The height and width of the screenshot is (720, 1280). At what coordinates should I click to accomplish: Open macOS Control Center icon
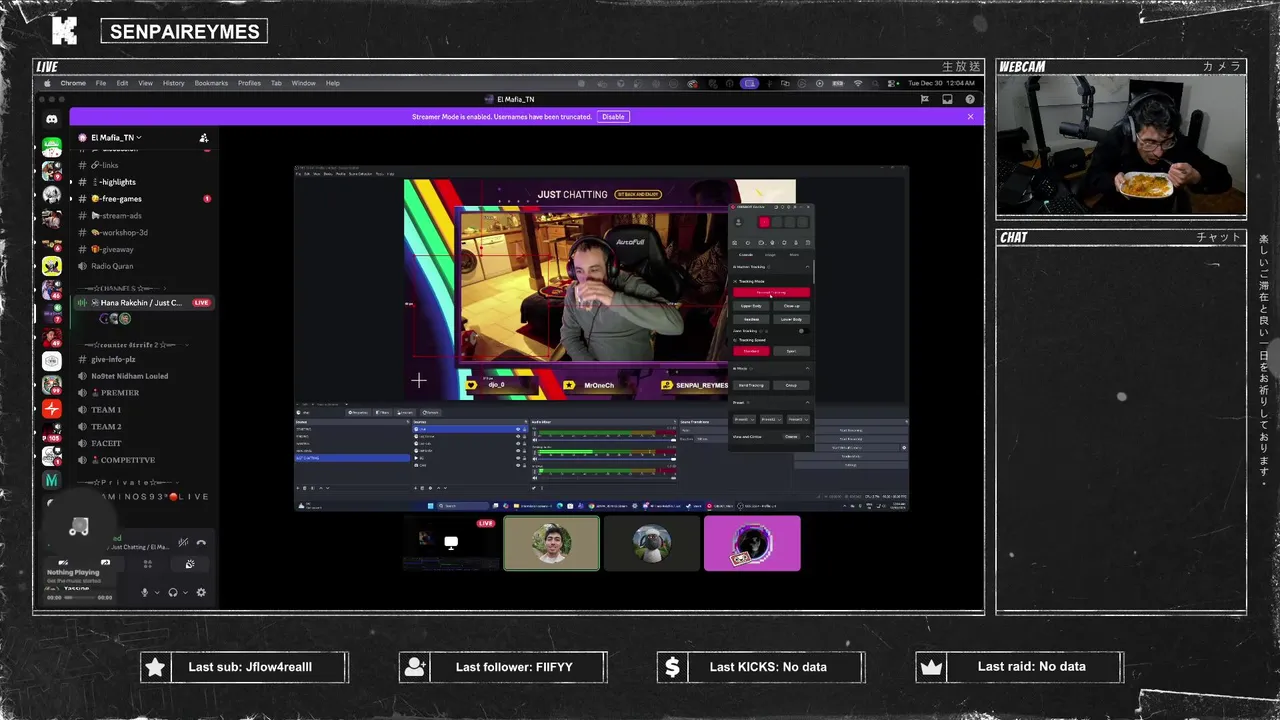(x=894, y=83)
